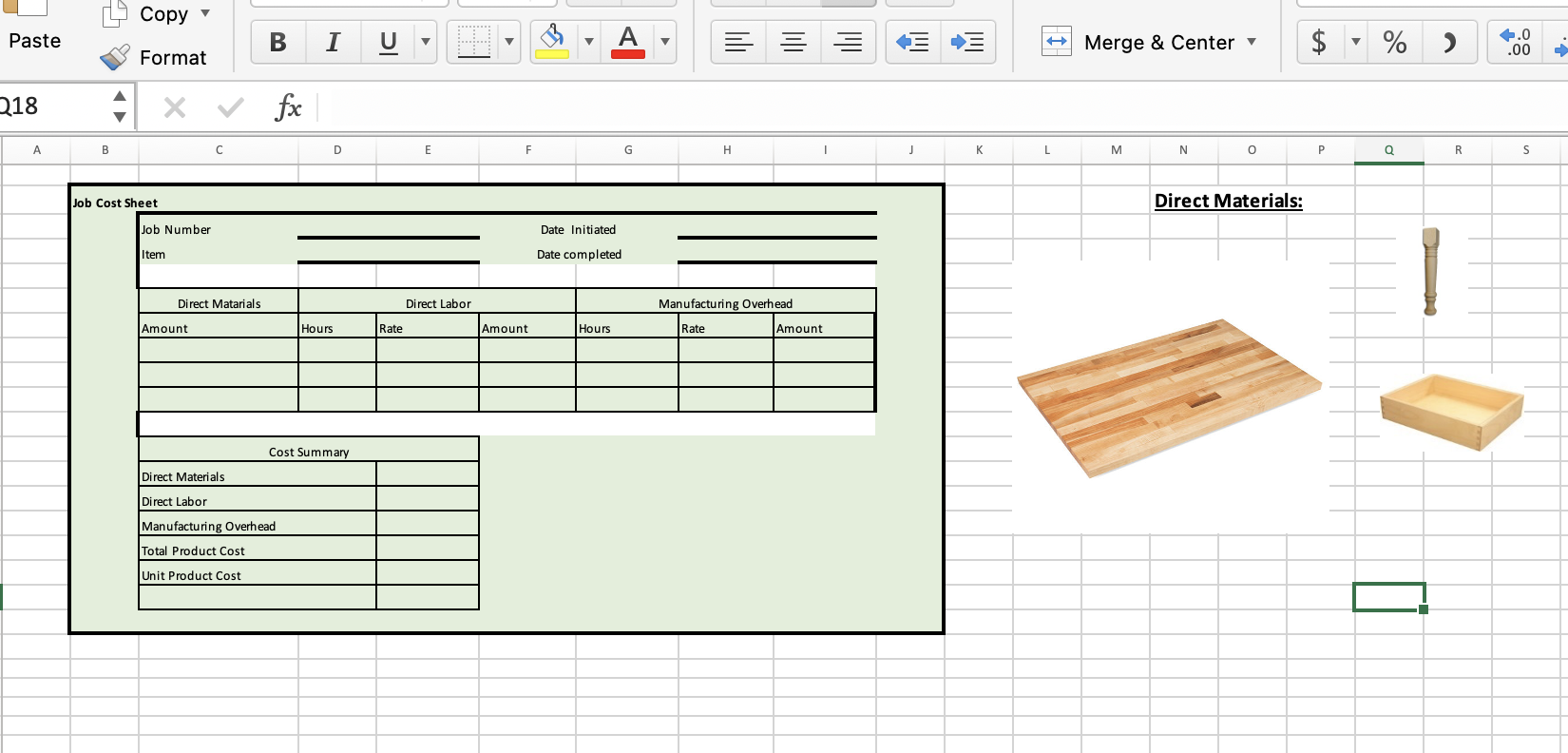Image resolution: width=1568 pixels, height=753 pixels.
Task: Open the fill color dropdown arrow
Action: tap(589, 42)
